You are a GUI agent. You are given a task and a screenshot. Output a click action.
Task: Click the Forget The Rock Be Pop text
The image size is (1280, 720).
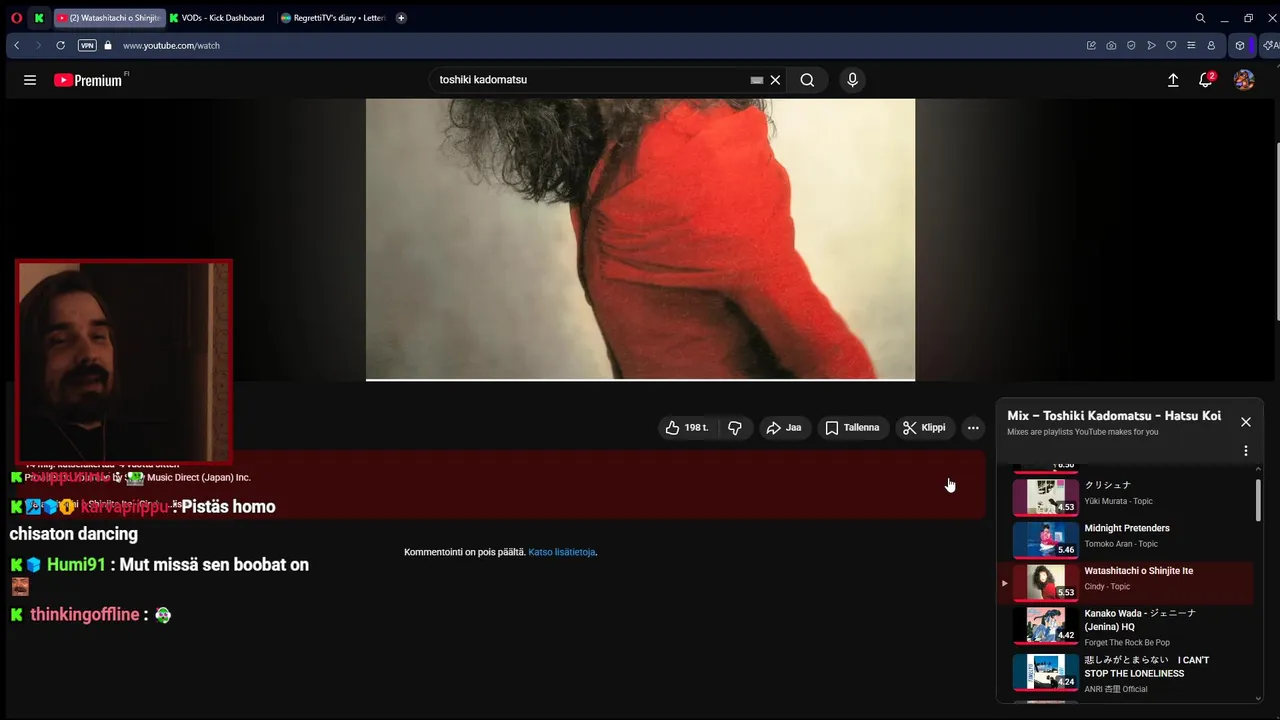(x=1127, y=643)
